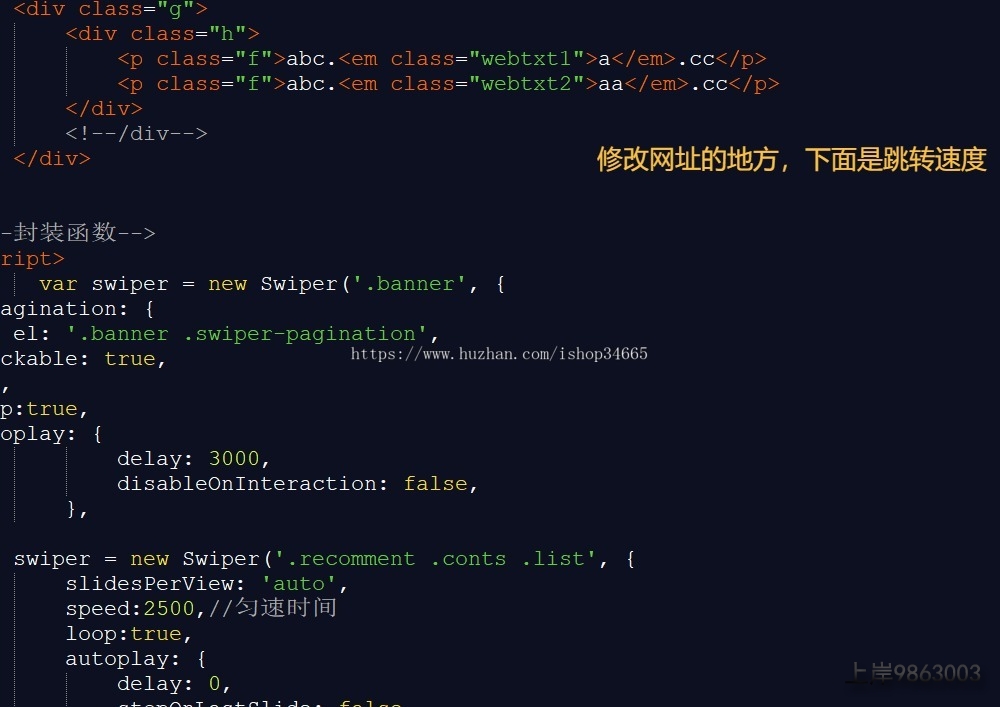This screenshot has width=1000, height=707.
Task: Click the clickable true value
Action: [129, 359]
